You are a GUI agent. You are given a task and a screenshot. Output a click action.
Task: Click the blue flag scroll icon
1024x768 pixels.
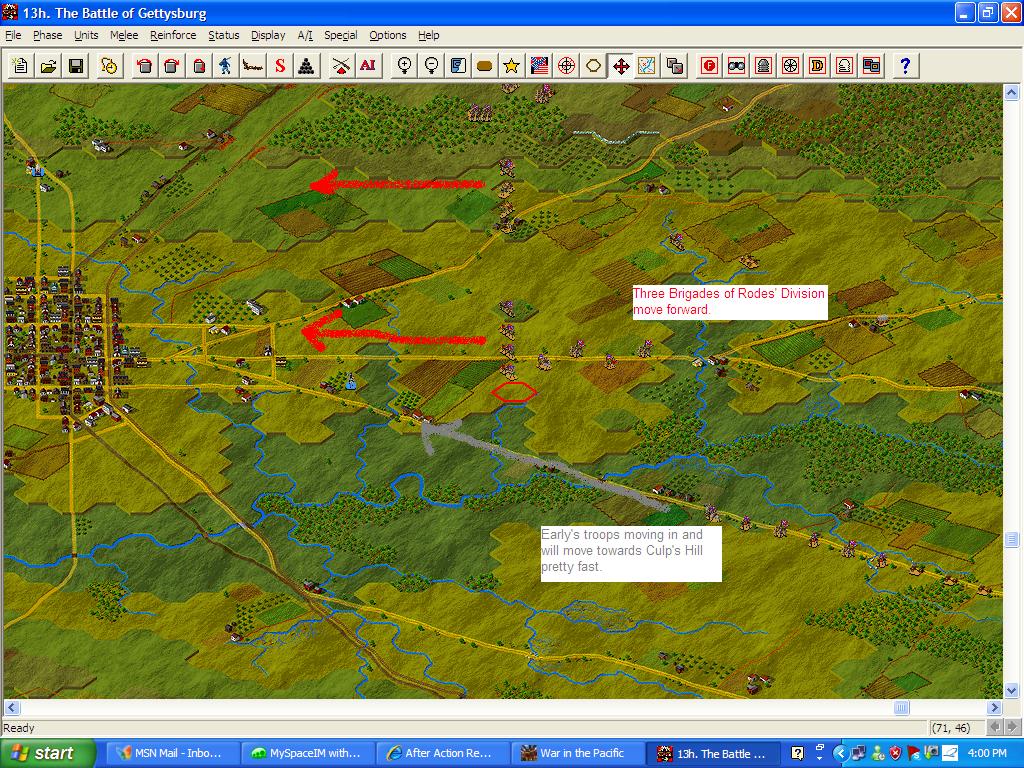[458, 65]
